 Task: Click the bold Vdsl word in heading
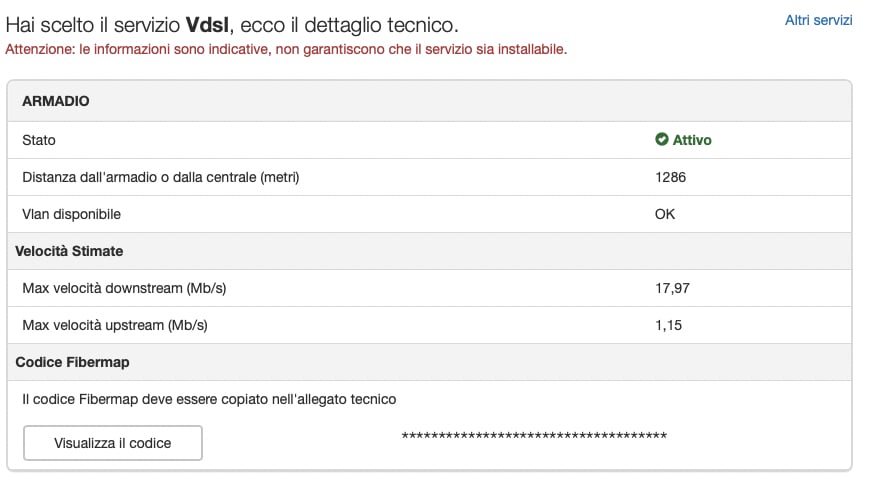[208, 25]
